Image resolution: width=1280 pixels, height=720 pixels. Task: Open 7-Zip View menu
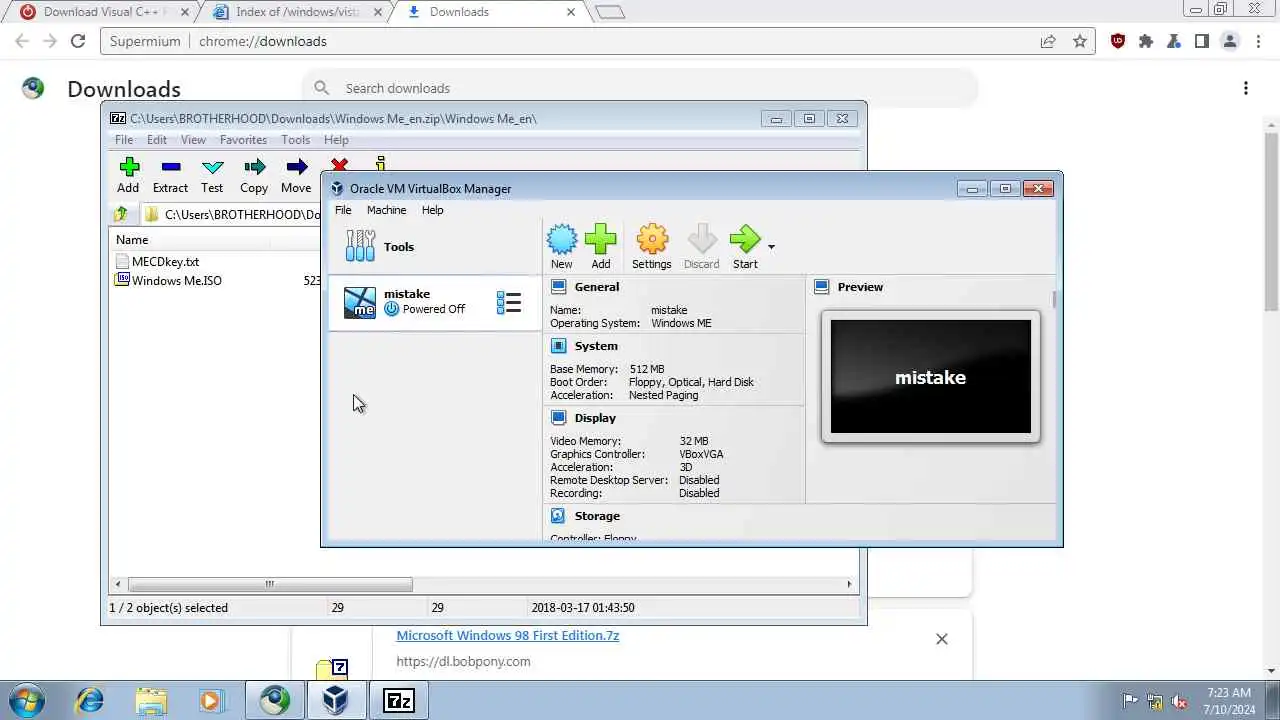coord(193,140)
